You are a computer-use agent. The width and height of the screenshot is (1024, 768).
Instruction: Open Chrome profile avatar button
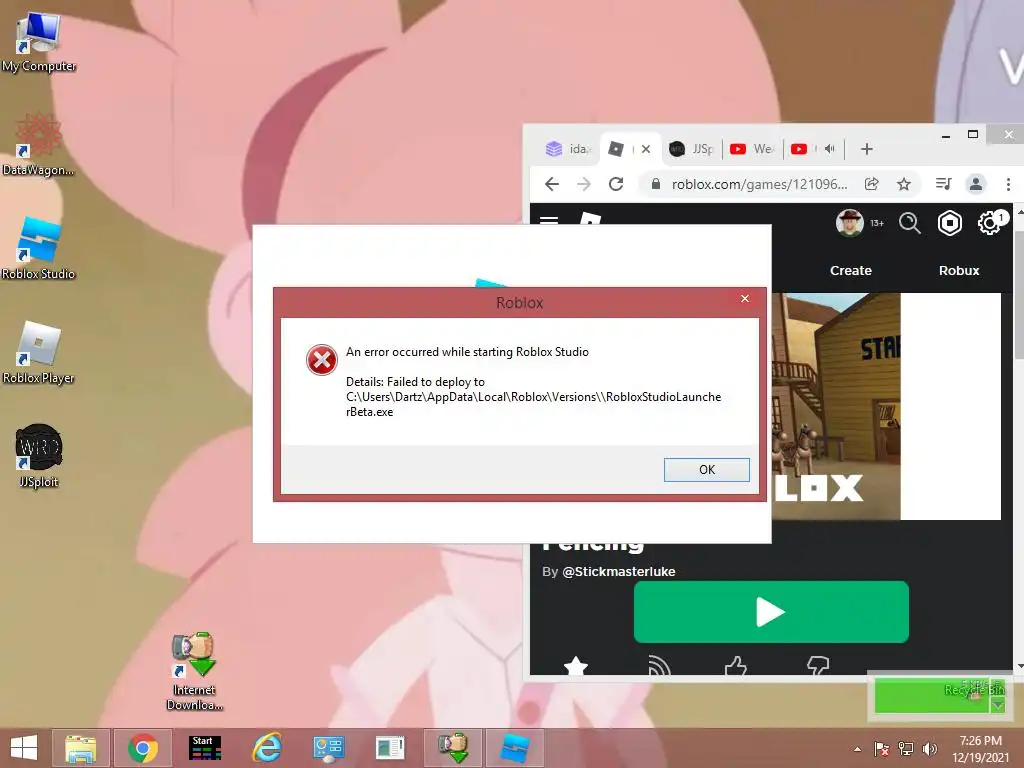[976, 184]
